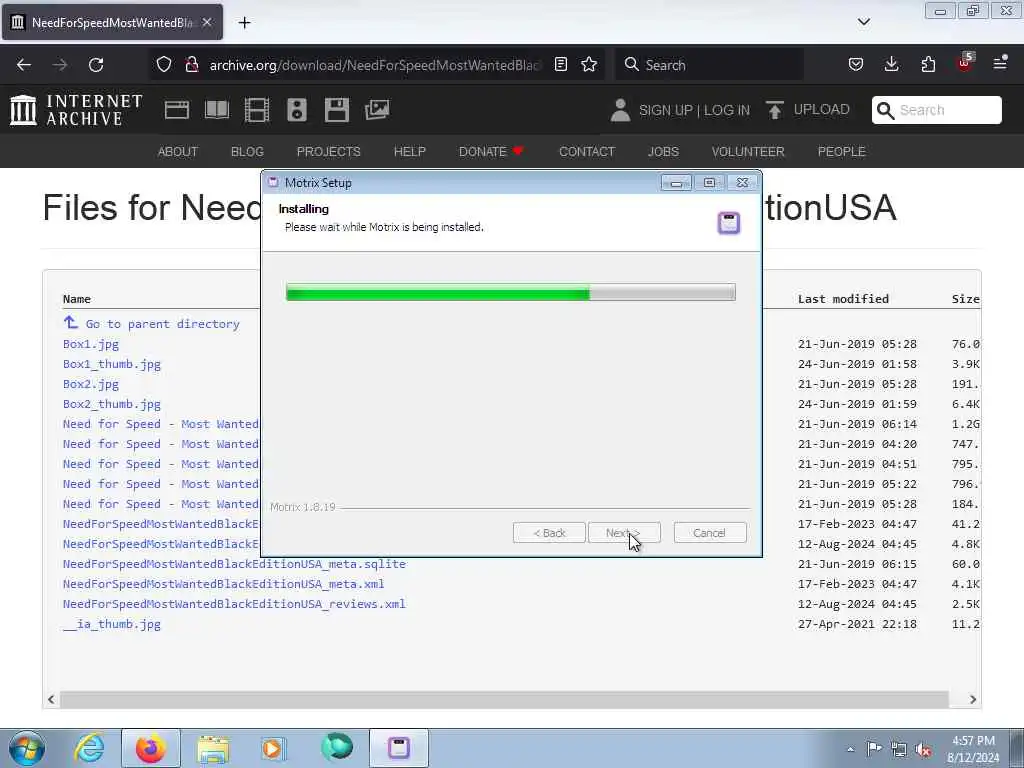Open the Images icon

tap(377, 110)
